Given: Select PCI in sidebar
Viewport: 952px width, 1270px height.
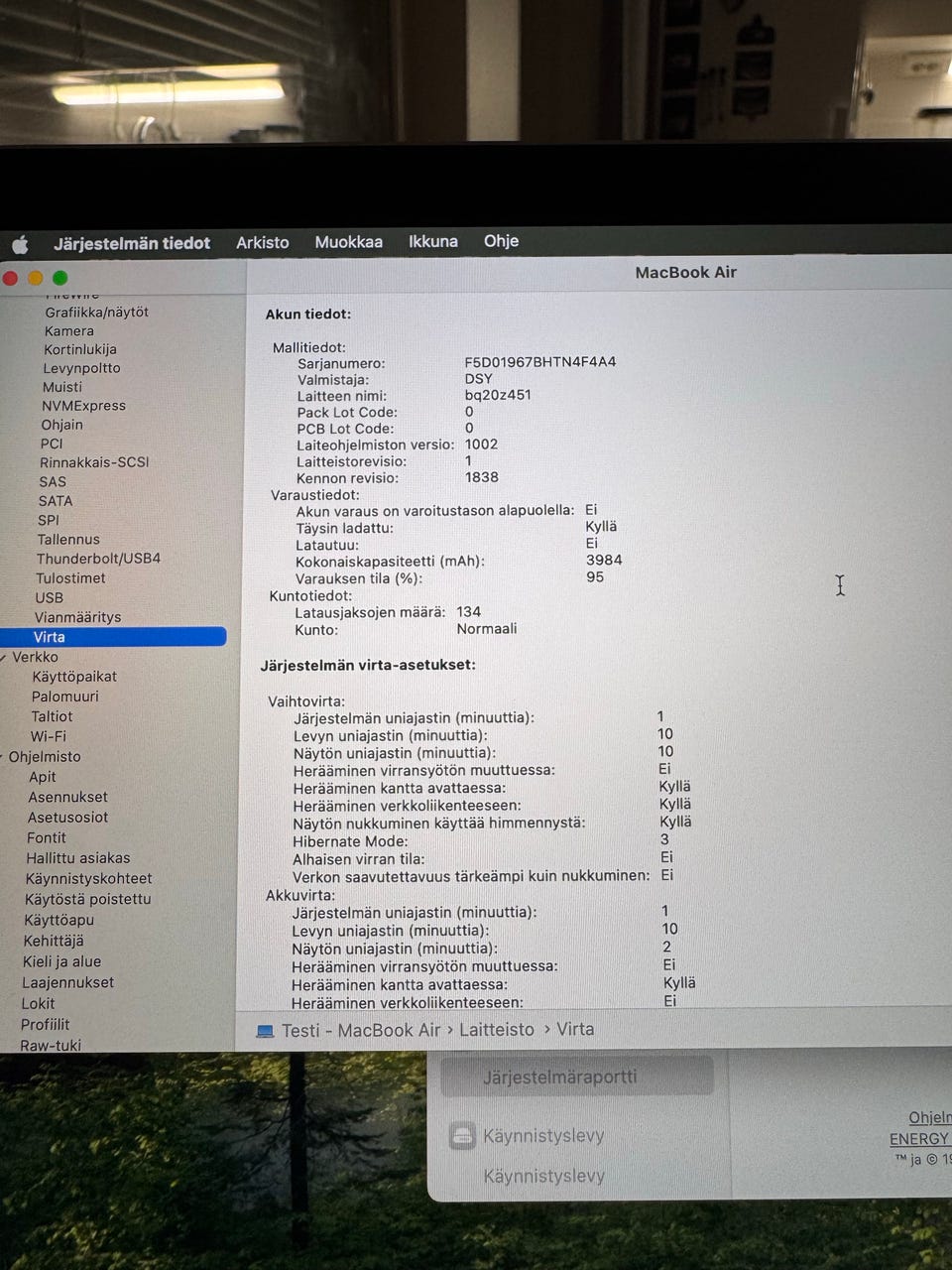Looking at the screenshot, I should coord(52,444).
